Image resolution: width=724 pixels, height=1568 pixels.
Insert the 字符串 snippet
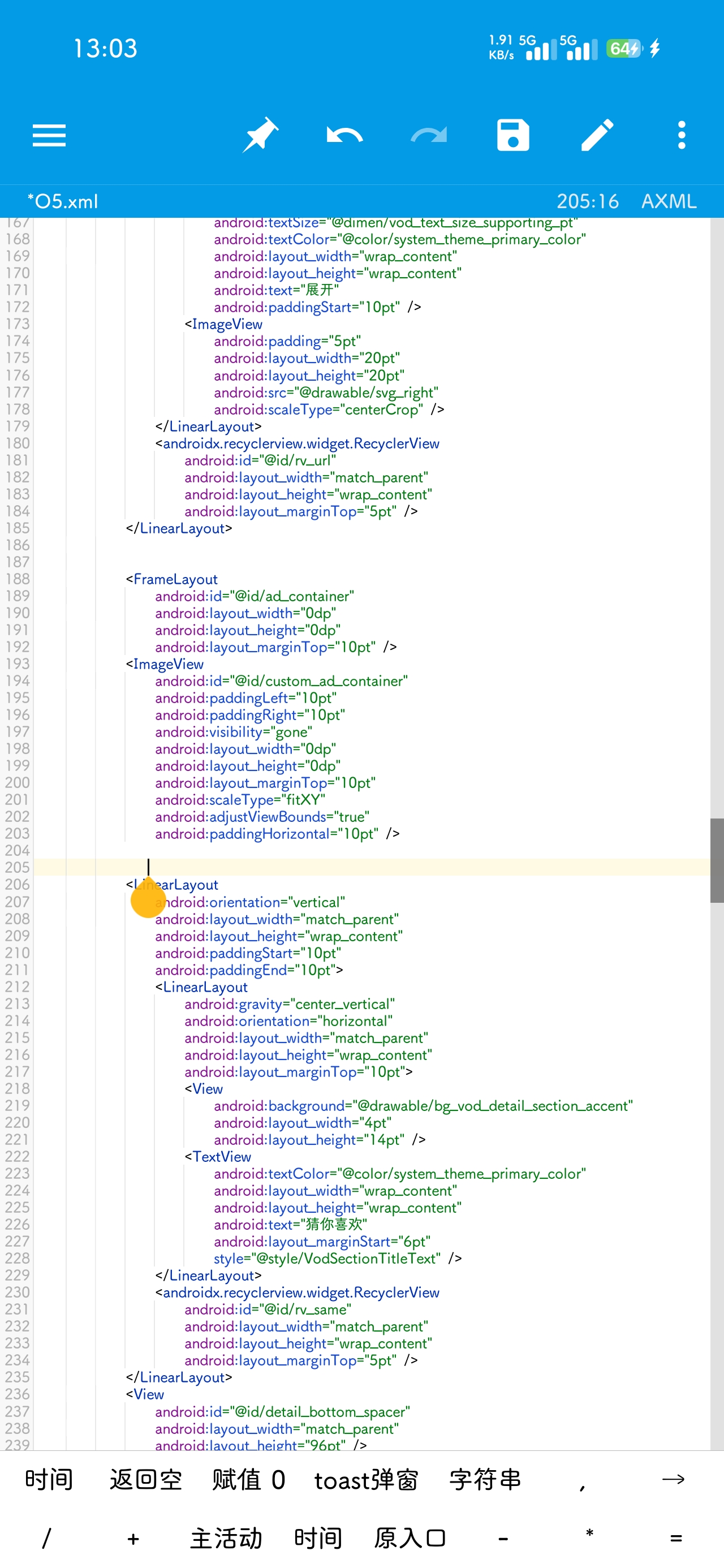(485, 1480)
